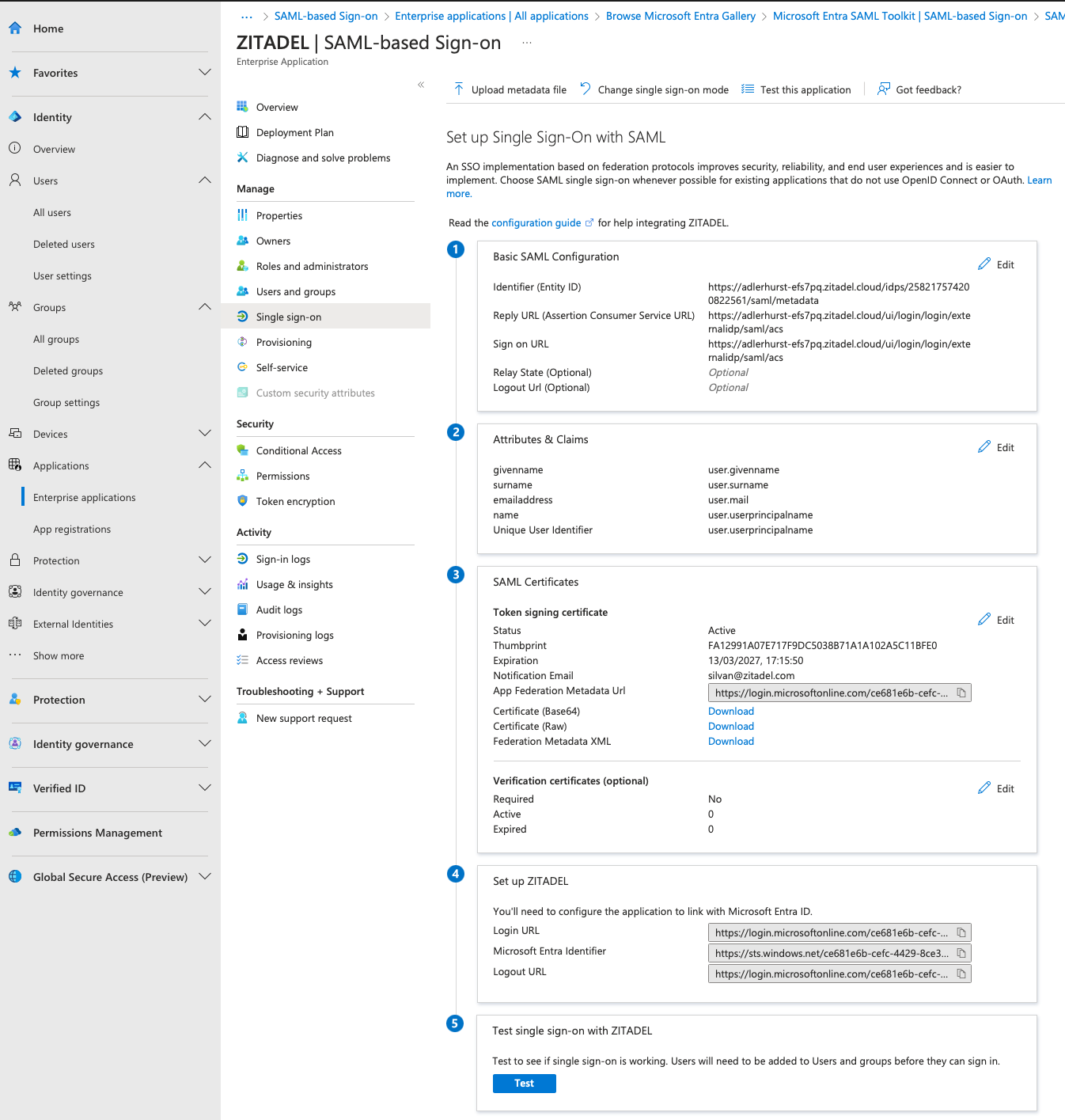
Task: Click inside the Logout URL field
Action: click(x=823, y=974)
